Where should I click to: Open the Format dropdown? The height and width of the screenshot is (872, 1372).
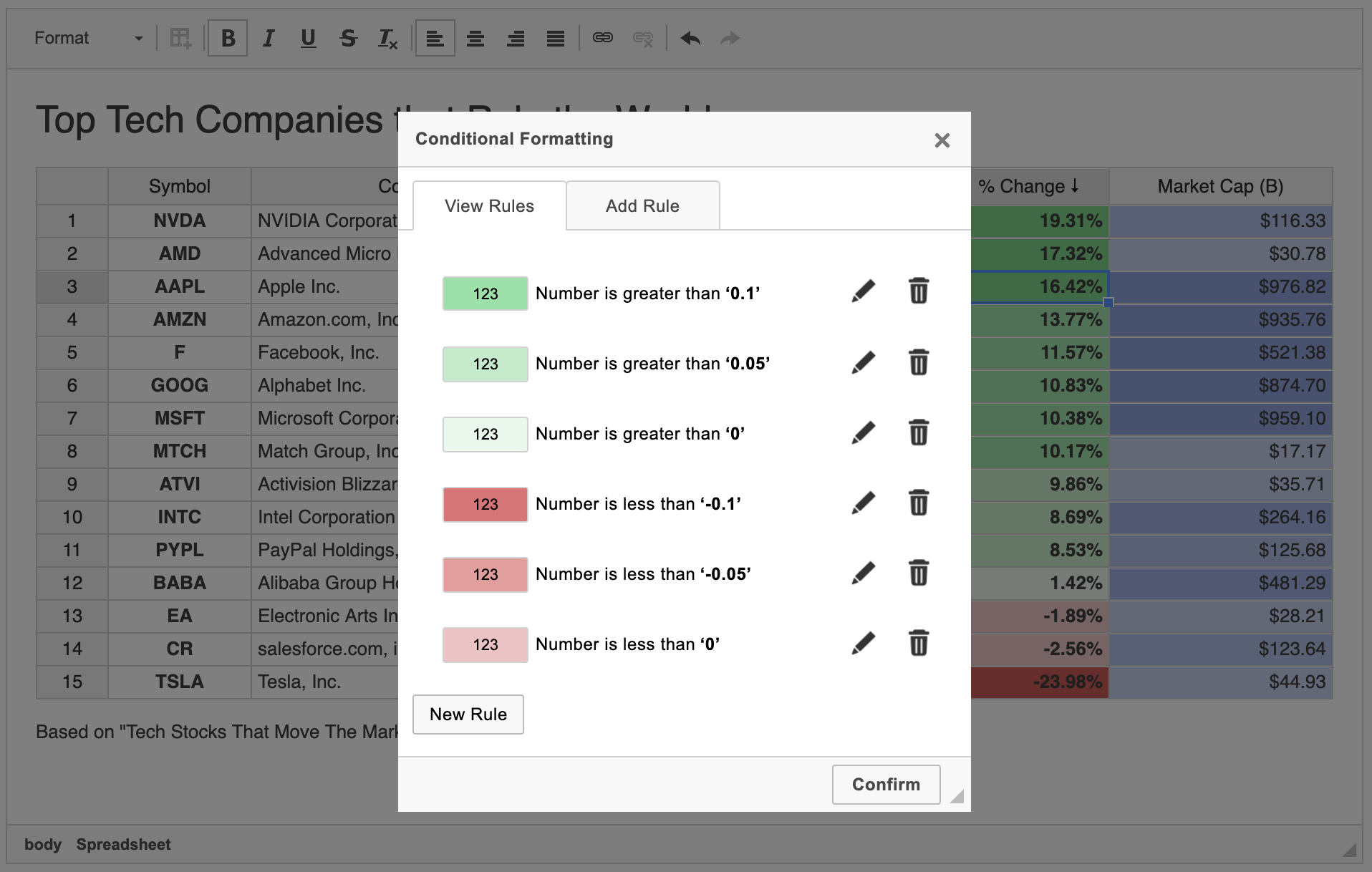[89, 38]
